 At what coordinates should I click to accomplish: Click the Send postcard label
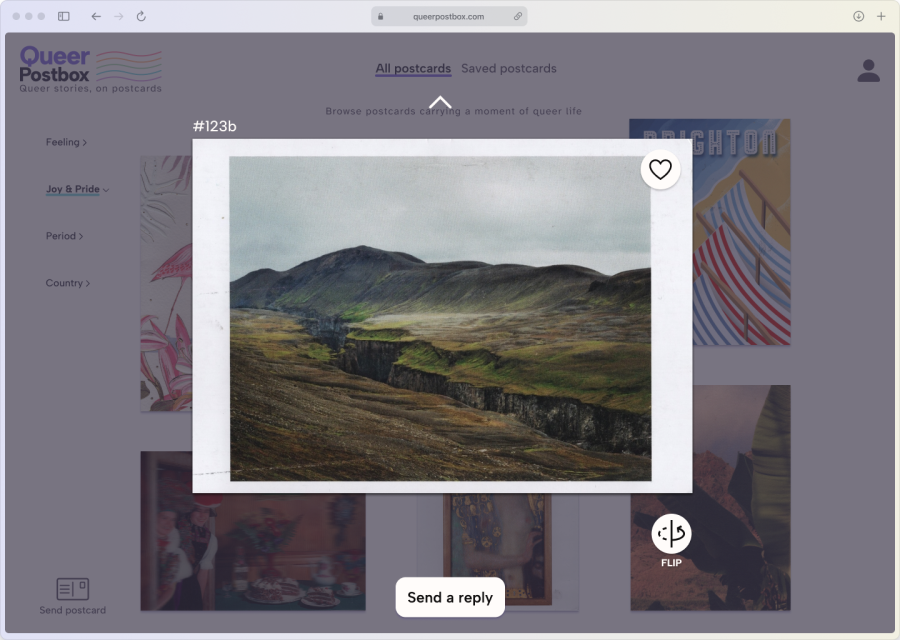coord(72,610)
